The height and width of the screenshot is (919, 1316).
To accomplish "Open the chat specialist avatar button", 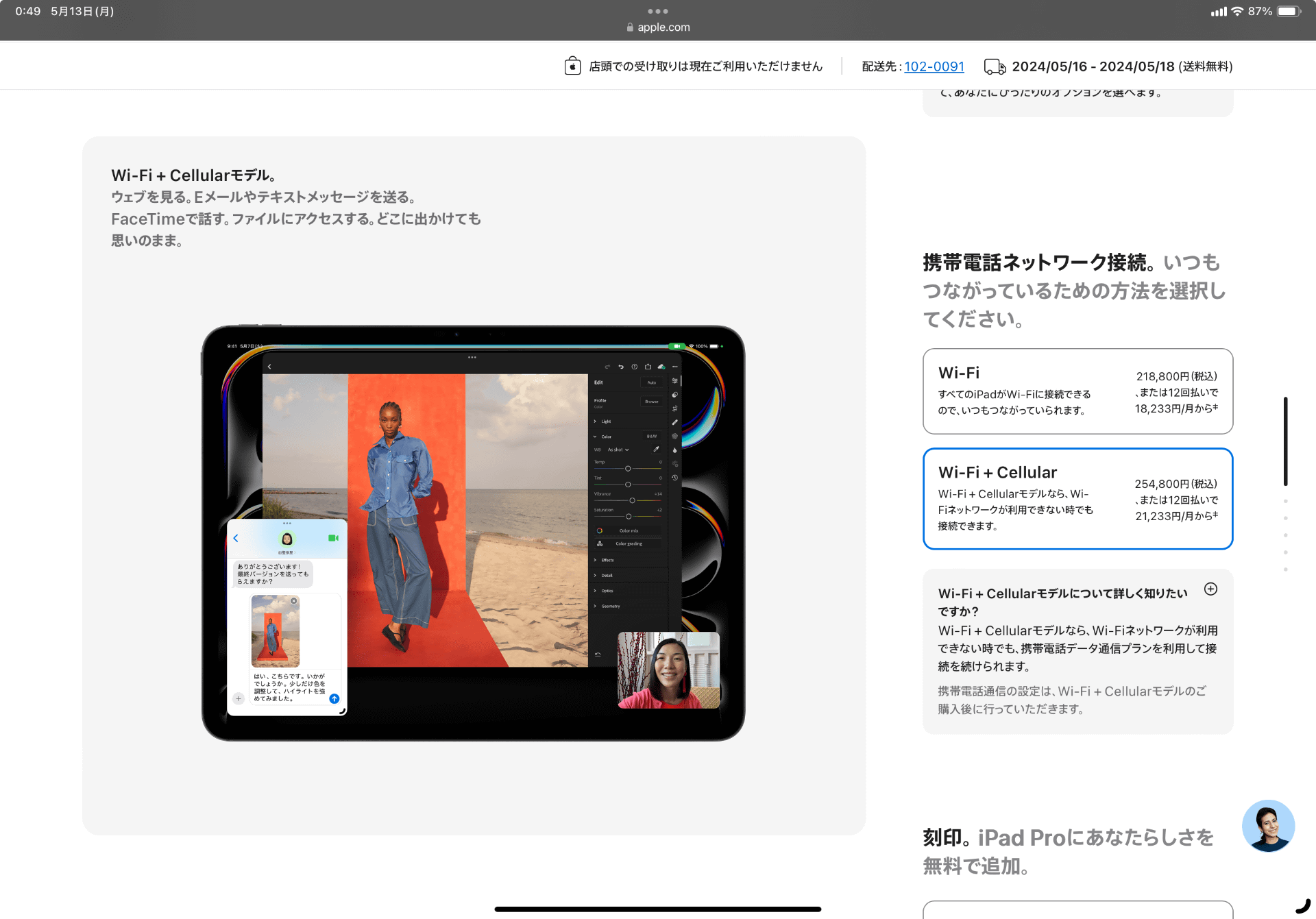I will point(1268,826).
